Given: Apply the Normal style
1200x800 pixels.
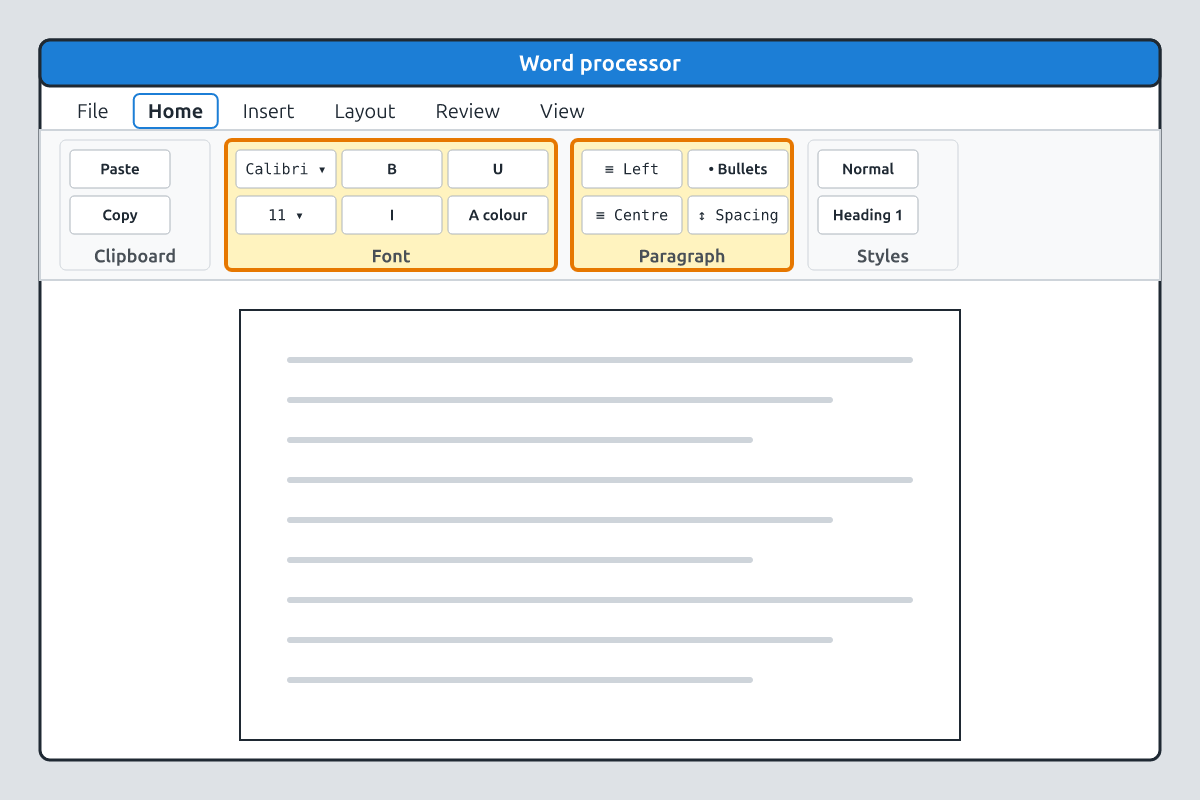Looking at the screenshot, I should pos(868,169).
